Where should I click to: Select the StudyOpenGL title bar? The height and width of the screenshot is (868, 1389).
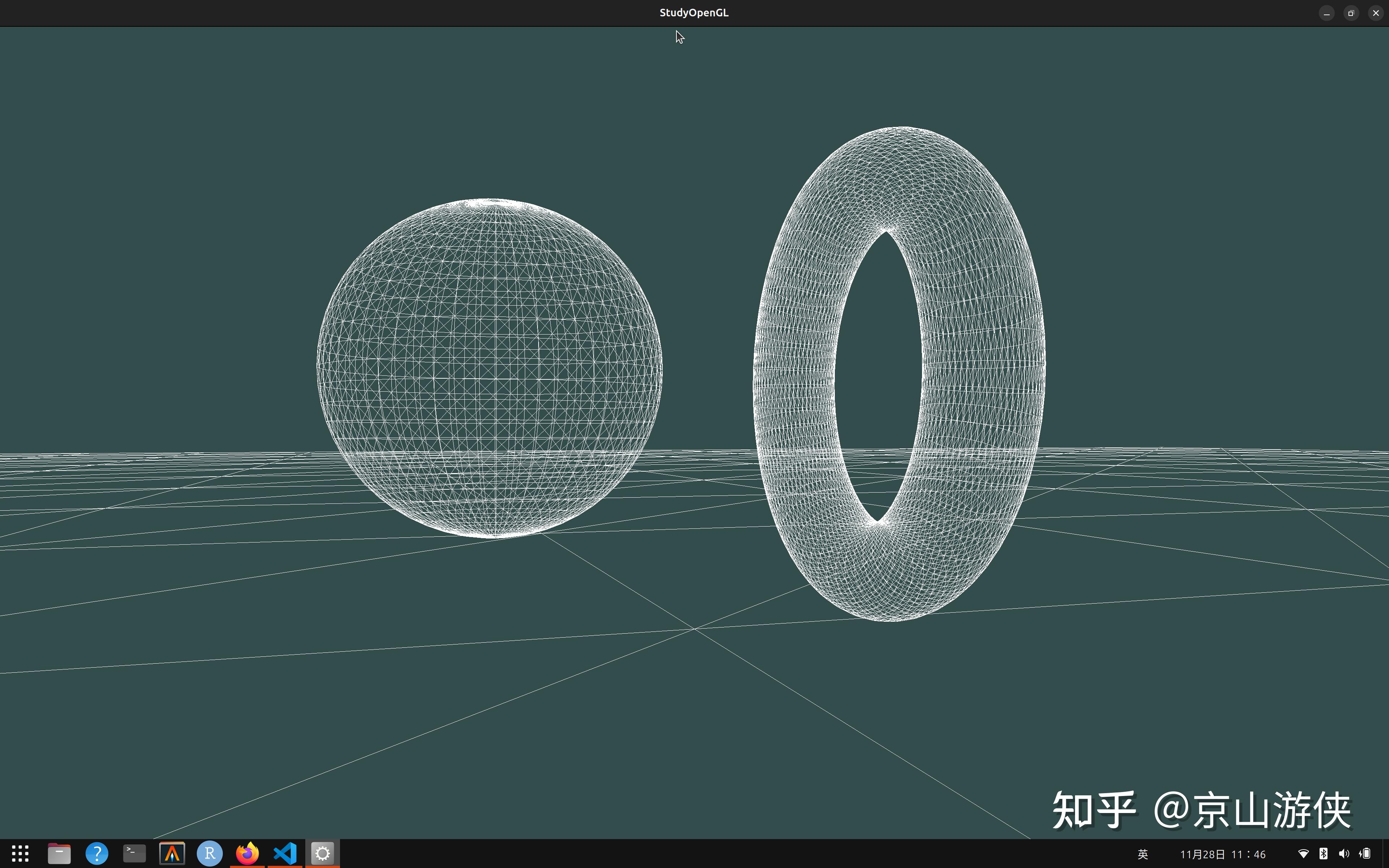pos(694,12)
